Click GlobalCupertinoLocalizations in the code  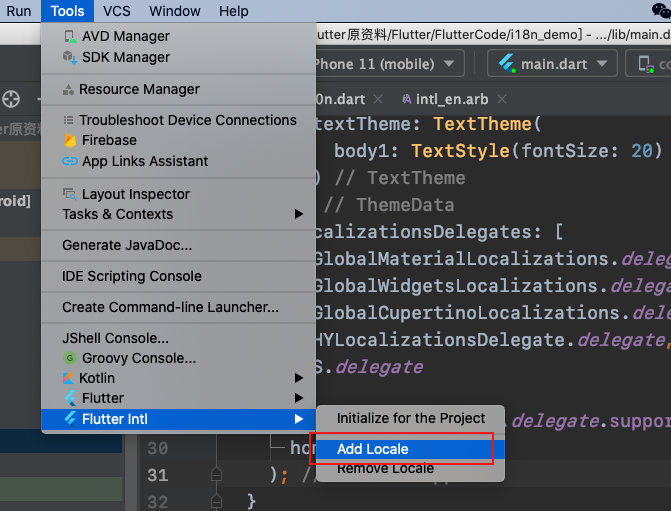coord(468,313)
